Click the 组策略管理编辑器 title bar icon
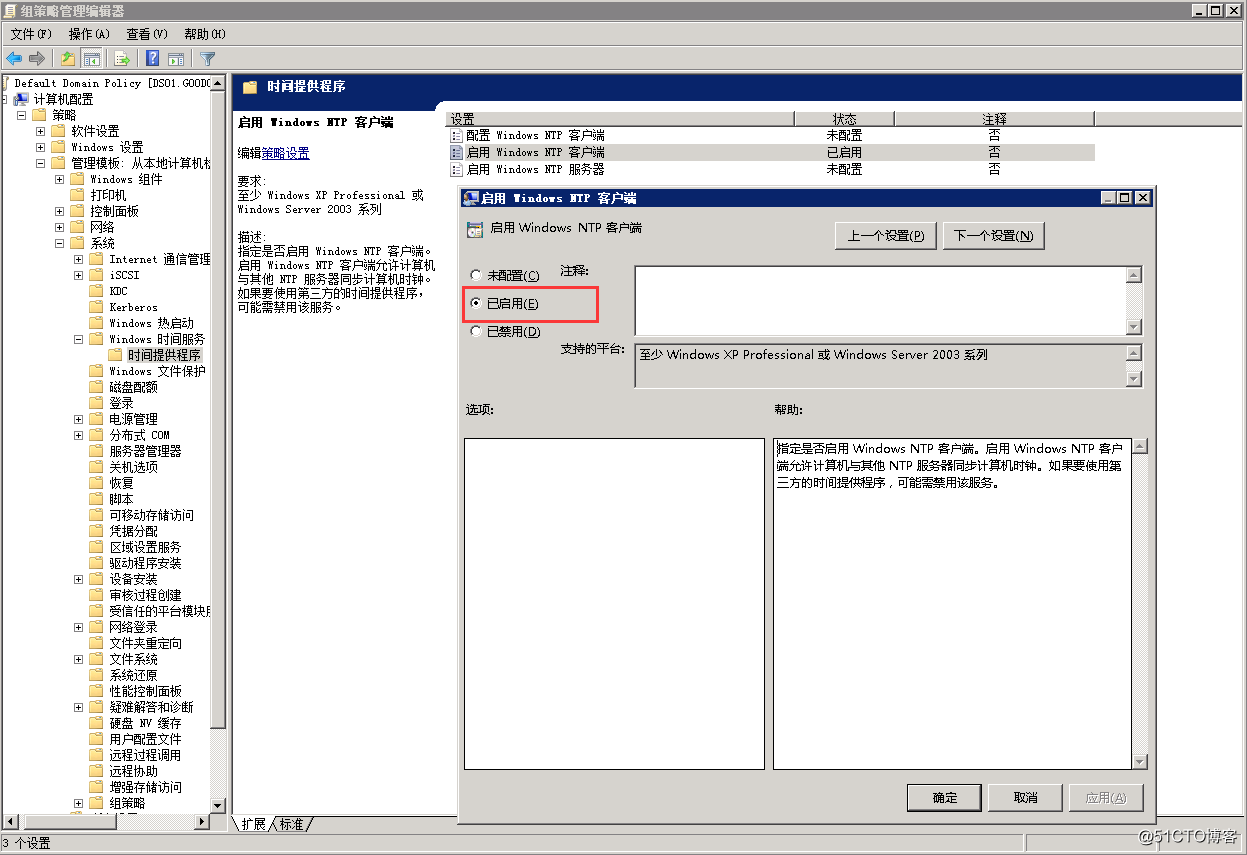 coord(10,10)
